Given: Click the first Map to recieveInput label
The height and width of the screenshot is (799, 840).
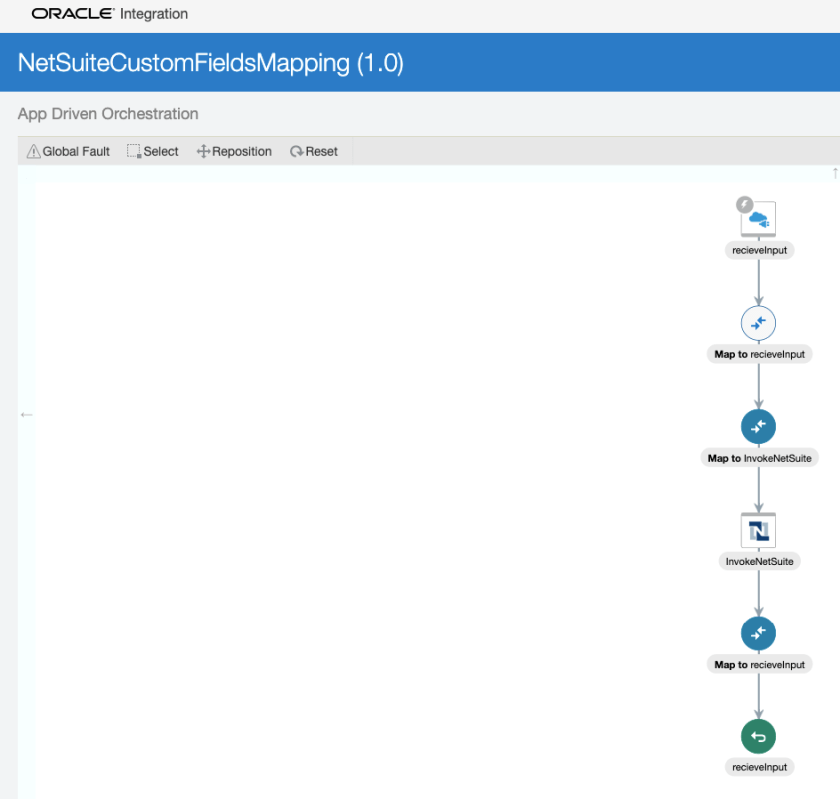Looking at the screenshot, I should click(x=759, y=354).
